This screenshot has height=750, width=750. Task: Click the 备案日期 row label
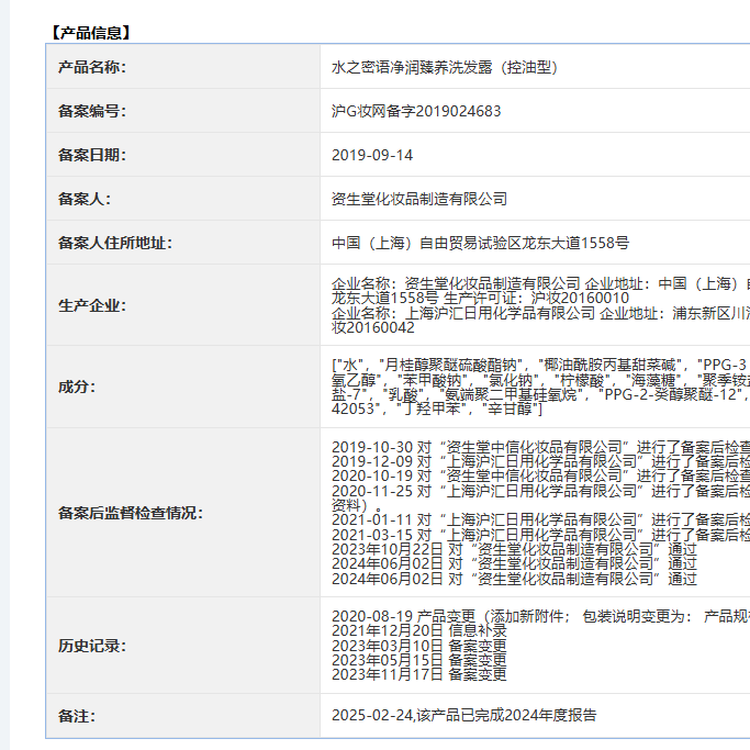[x=92, y=155]
